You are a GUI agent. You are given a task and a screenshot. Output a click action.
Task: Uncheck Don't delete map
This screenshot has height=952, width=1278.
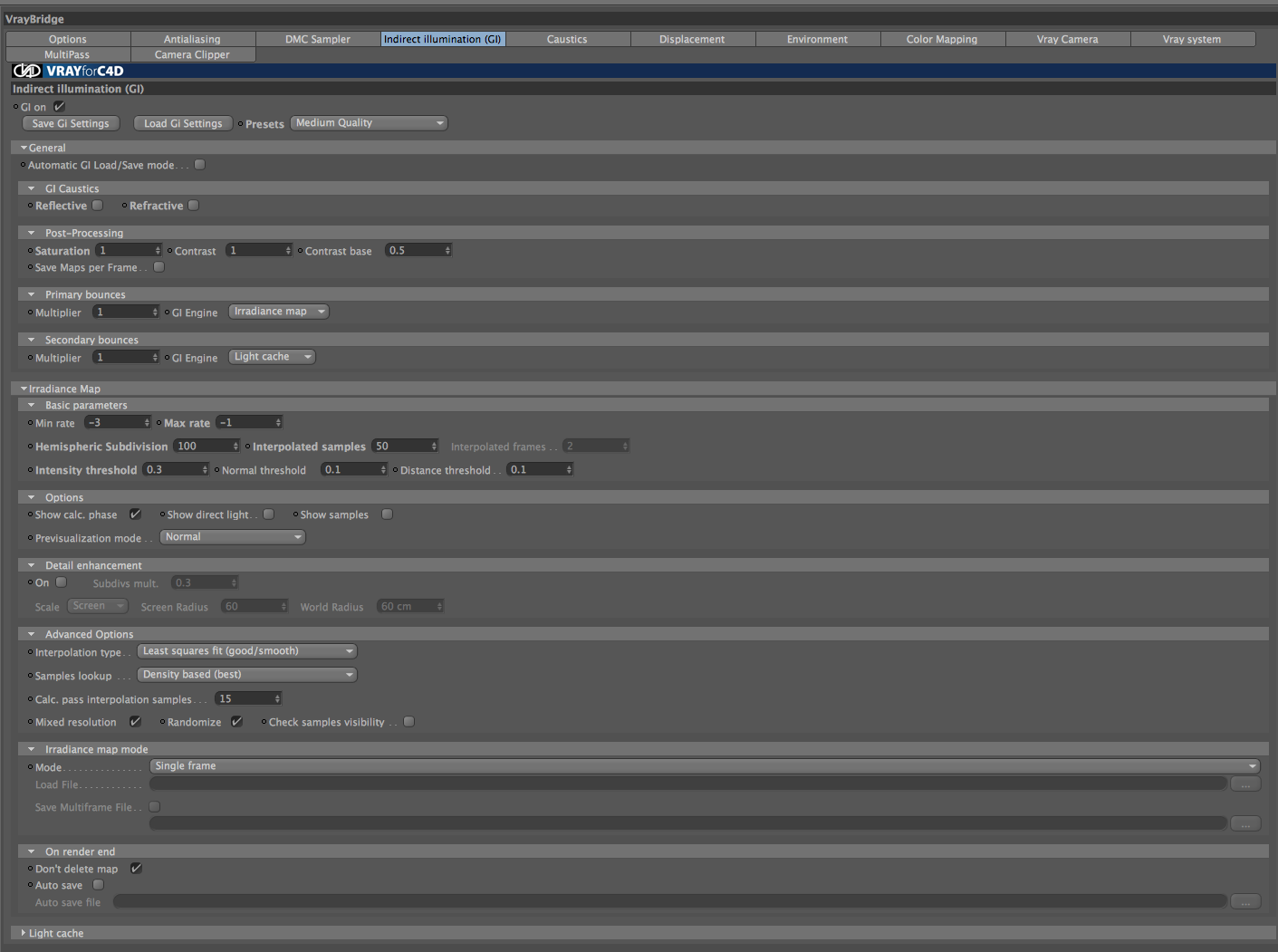click(x=136, y=869)
